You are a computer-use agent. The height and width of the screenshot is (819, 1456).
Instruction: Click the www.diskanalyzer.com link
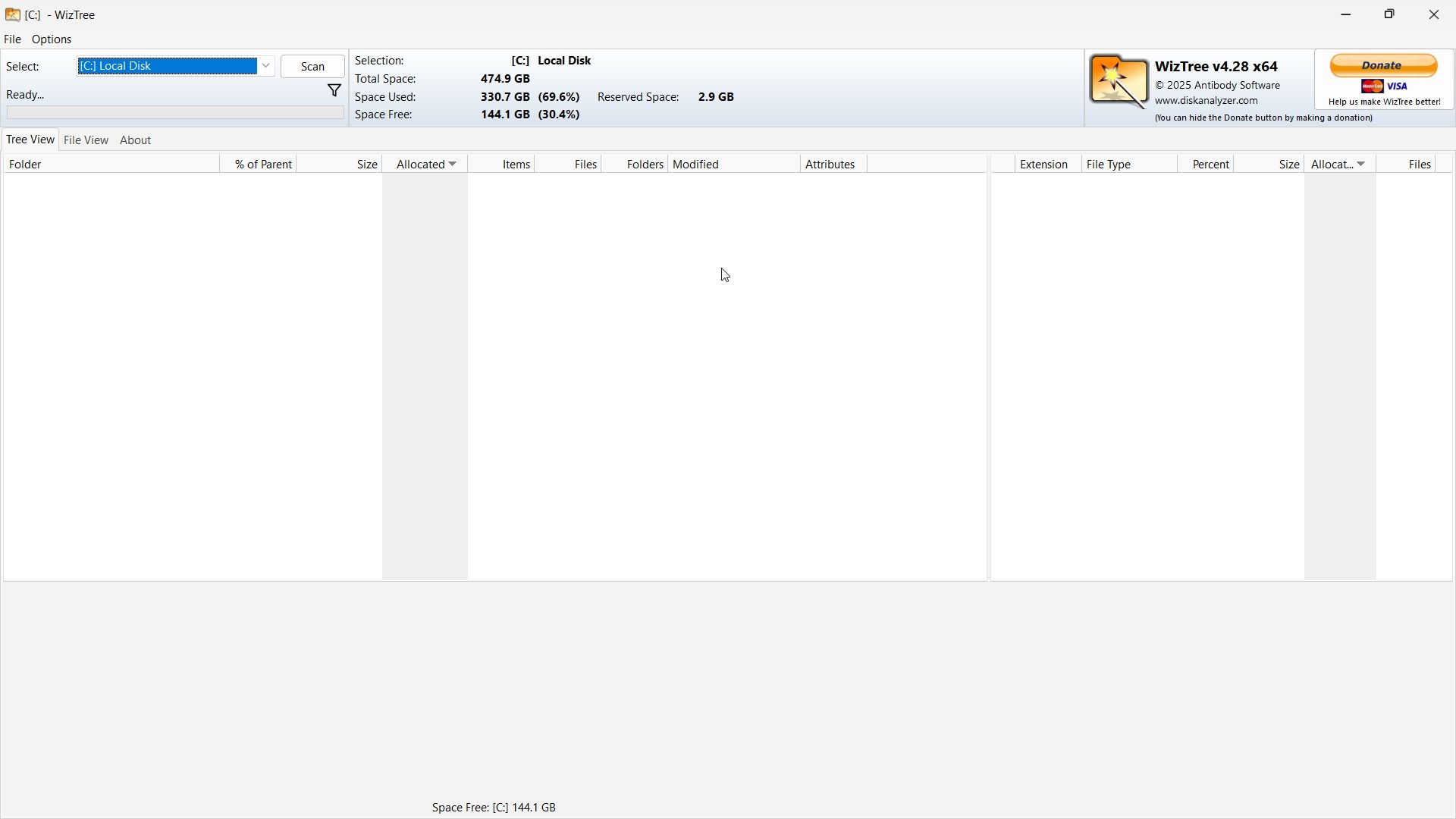coord(1207,101)
